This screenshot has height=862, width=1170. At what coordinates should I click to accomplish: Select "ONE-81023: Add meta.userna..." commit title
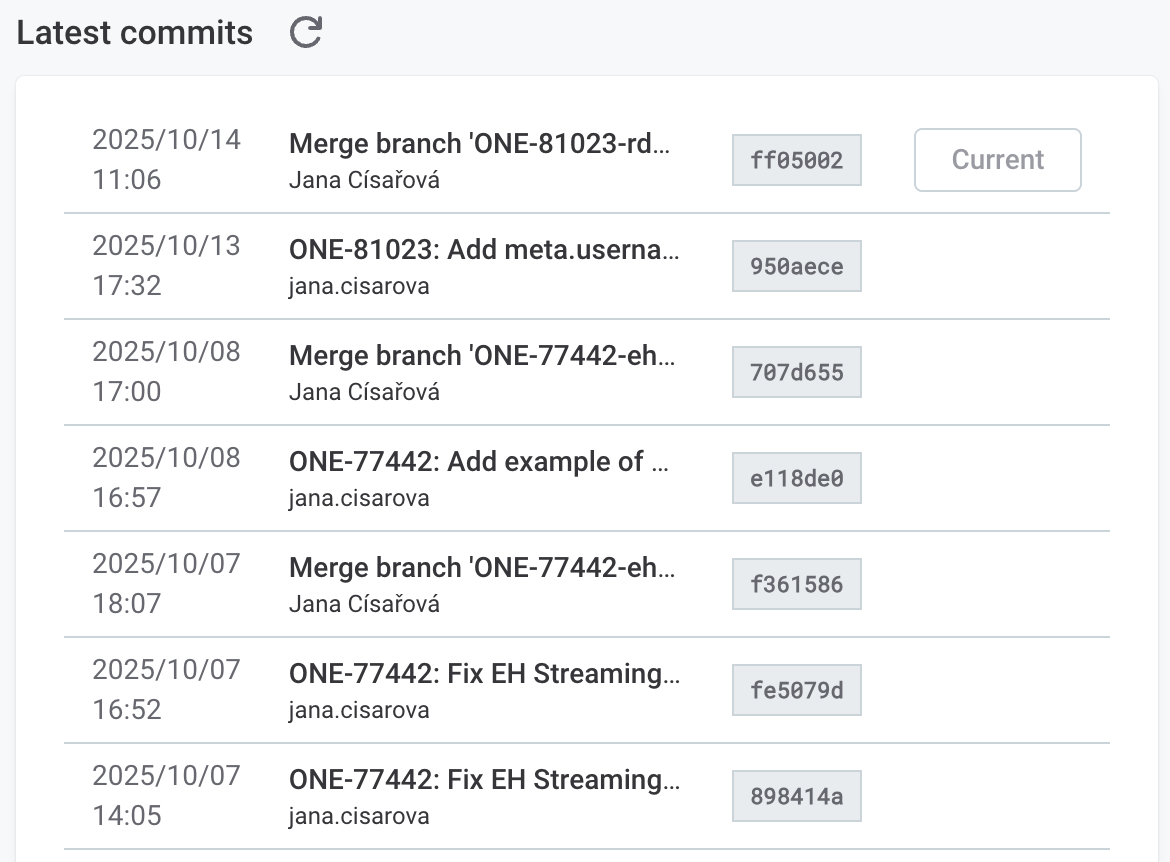484,249
